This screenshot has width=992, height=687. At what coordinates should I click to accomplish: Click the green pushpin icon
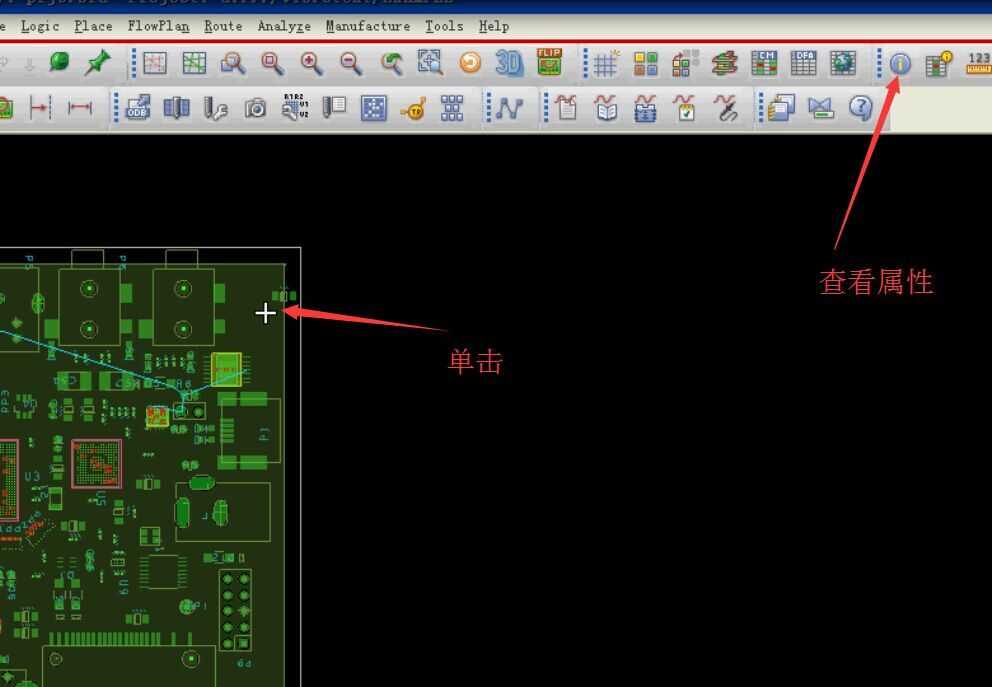97,63
